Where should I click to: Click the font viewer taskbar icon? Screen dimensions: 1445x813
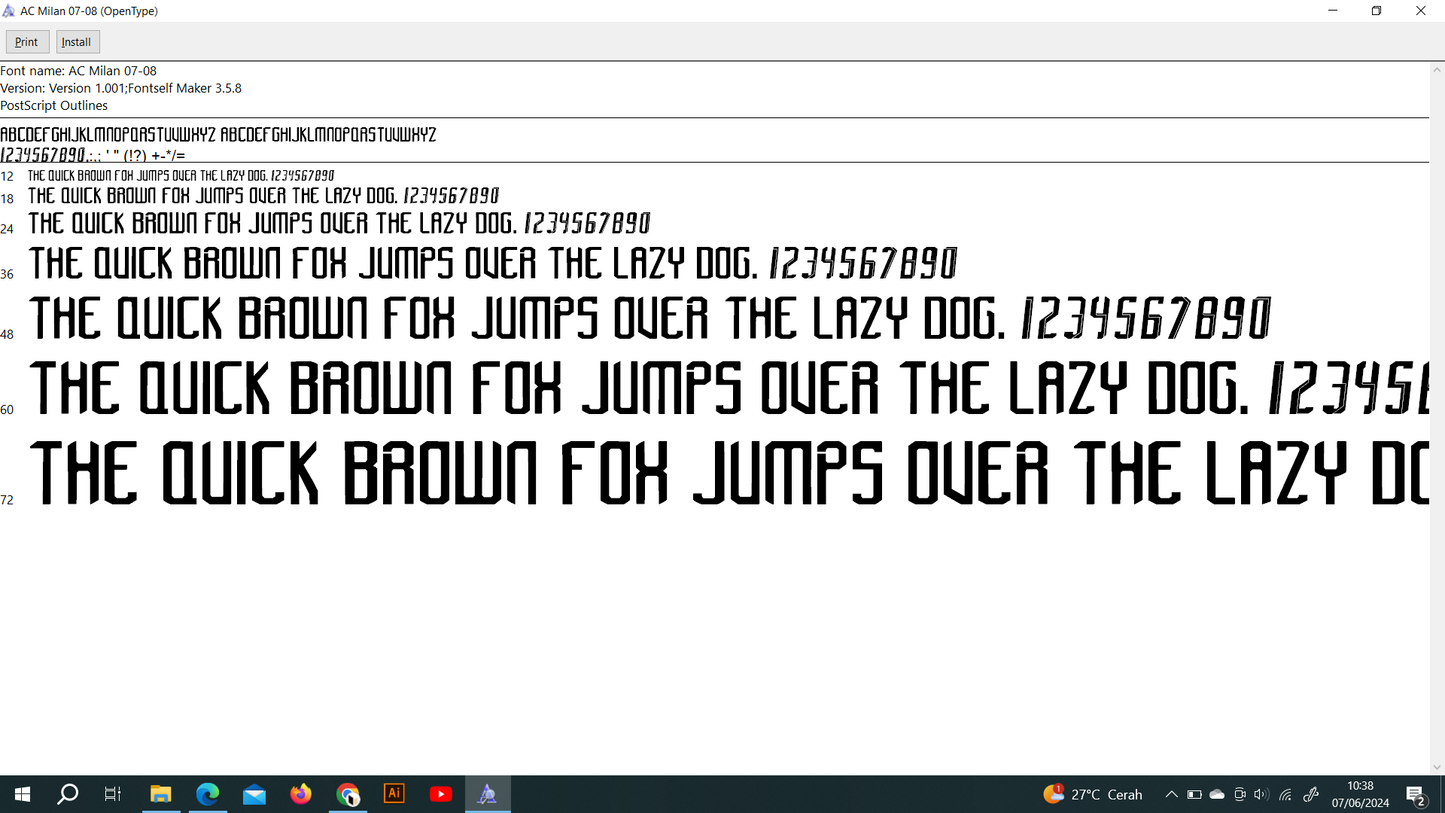coord(487,794)
